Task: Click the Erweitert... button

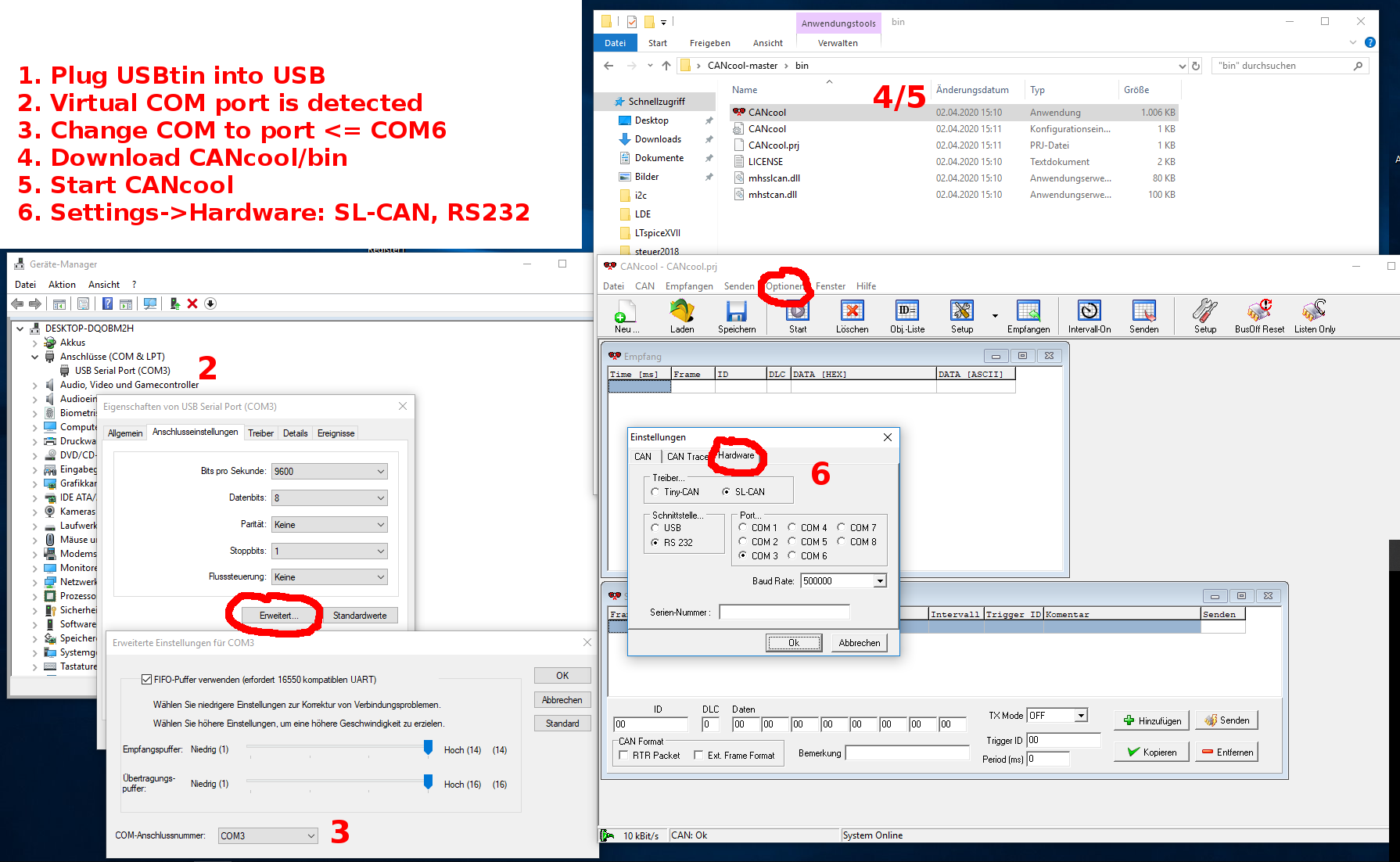Action: tap(279, 616)
